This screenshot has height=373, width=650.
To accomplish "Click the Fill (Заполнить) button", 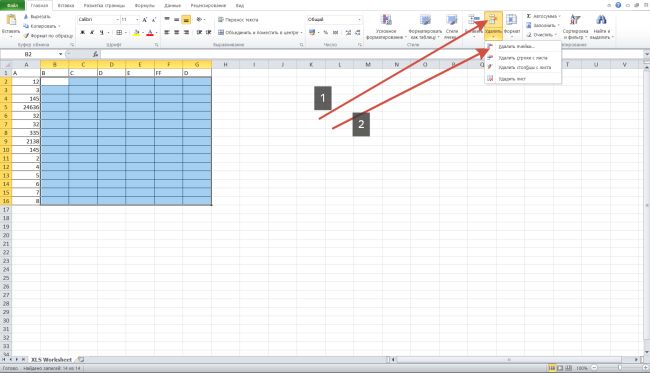I will coord(543,26).
